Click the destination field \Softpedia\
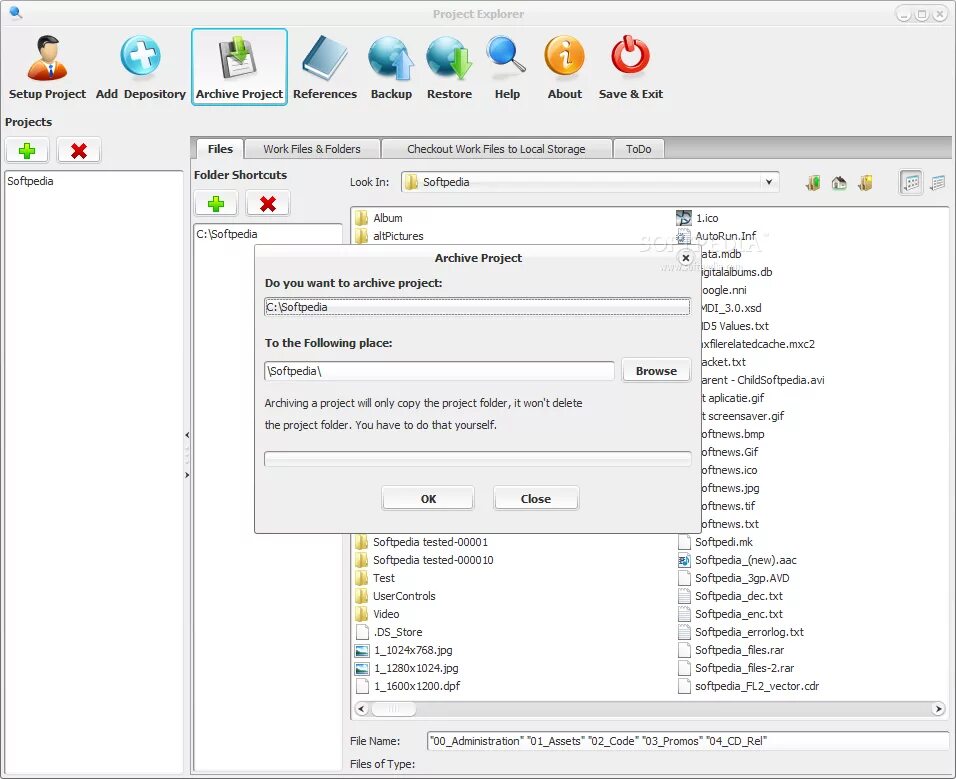956x779 pixels. [x=439, y=371]
